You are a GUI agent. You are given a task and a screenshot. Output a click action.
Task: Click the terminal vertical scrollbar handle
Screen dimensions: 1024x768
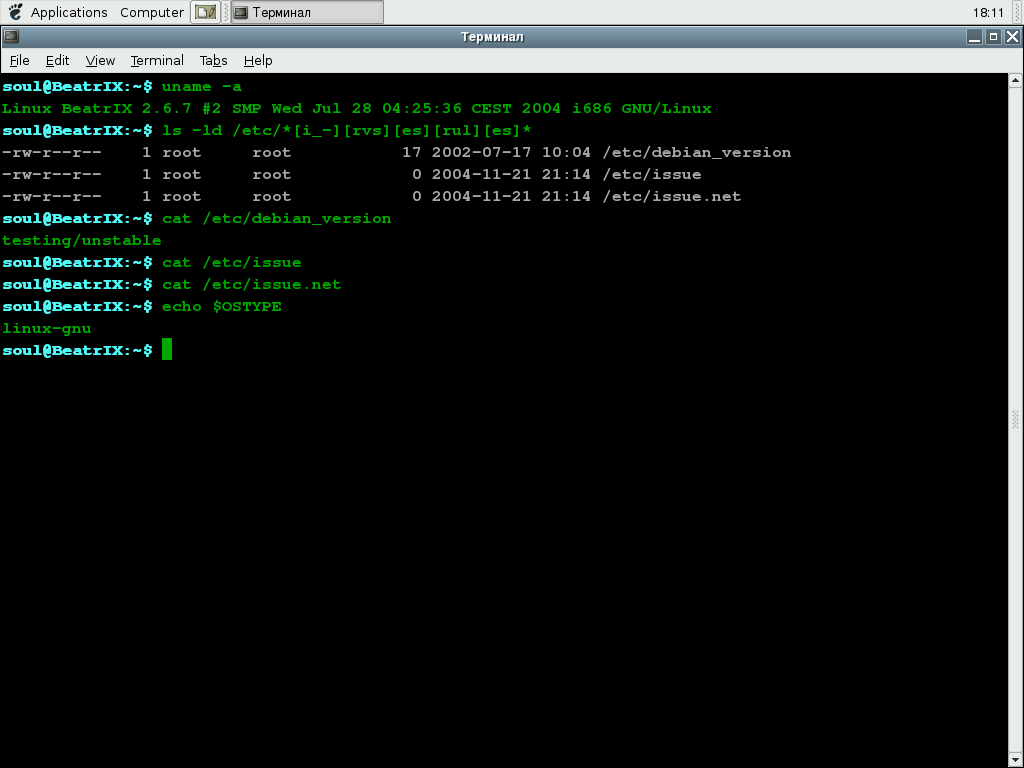pos(1016,419)
